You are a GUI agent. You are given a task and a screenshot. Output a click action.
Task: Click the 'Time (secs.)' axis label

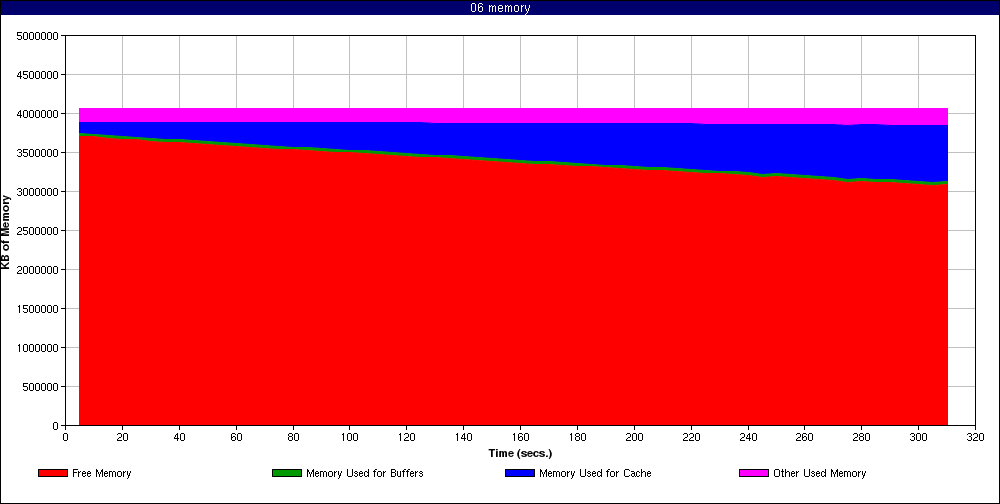coord(520,454)
